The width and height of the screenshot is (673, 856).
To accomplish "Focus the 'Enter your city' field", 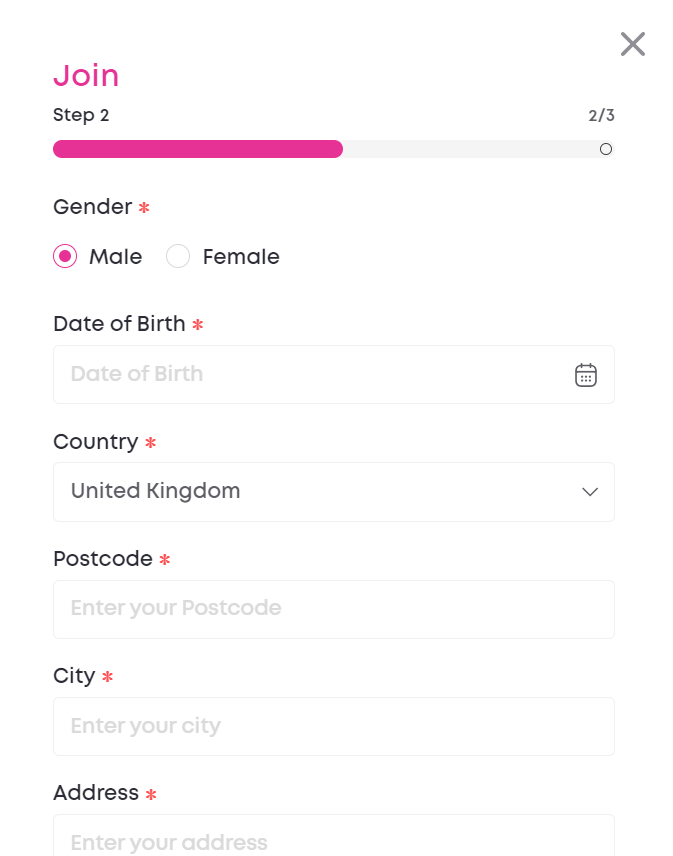I will click(333, 726).
